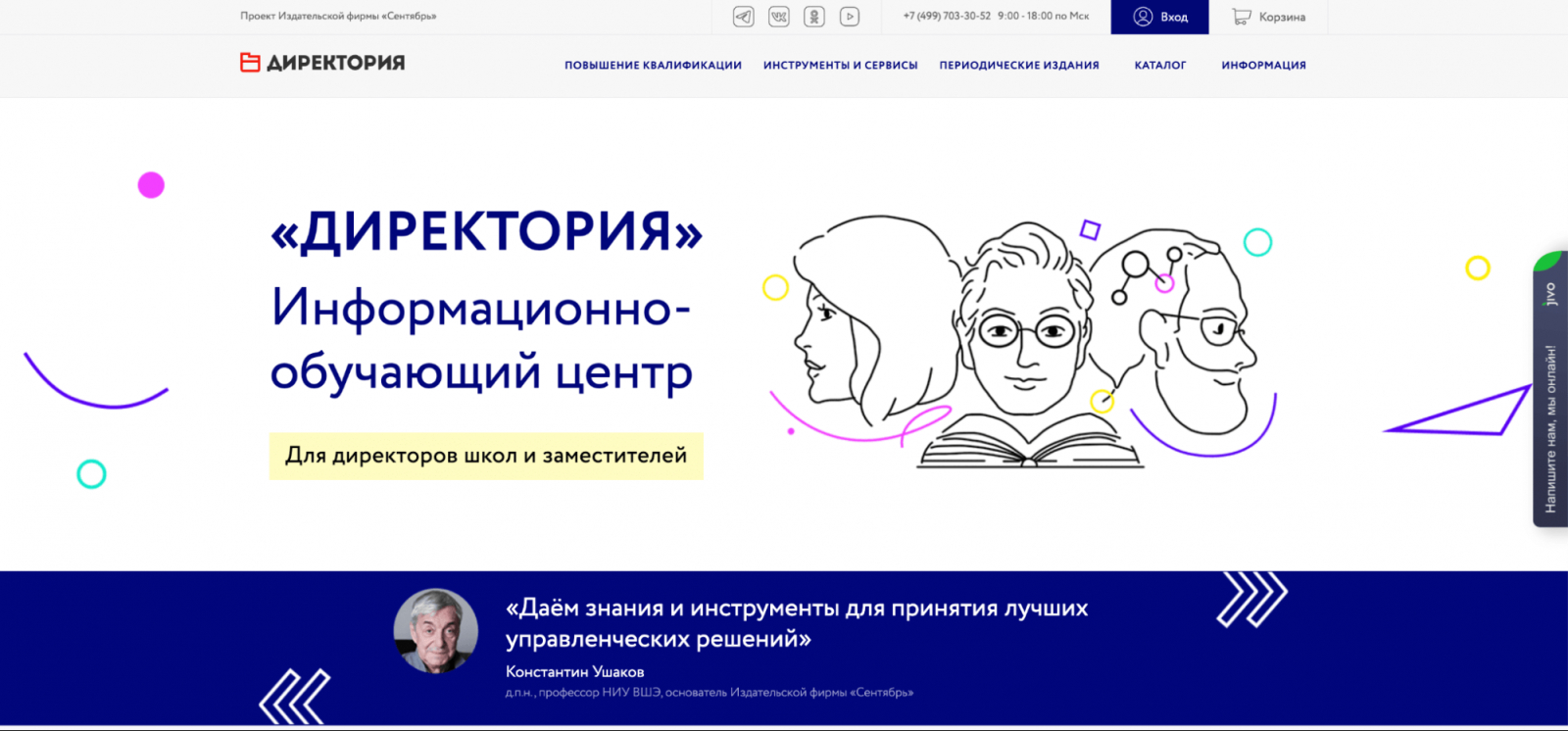Open the Telegram channel icon
Screen dimensions: 1568x731
(744, 17)
